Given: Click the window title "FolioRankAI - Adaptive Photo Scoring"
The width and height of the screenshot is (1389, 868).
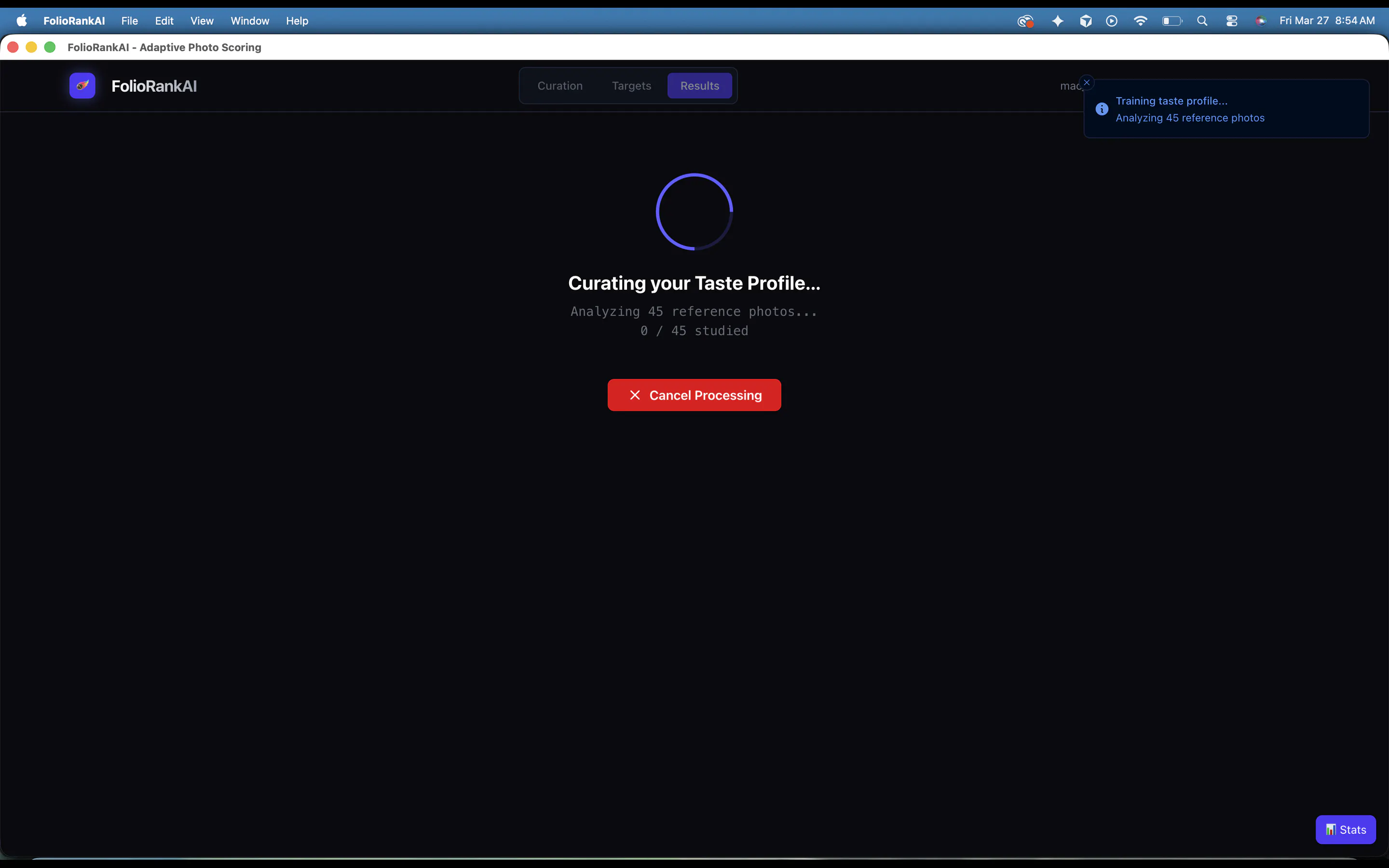Looking at the screenshot, I should (164, 47).
